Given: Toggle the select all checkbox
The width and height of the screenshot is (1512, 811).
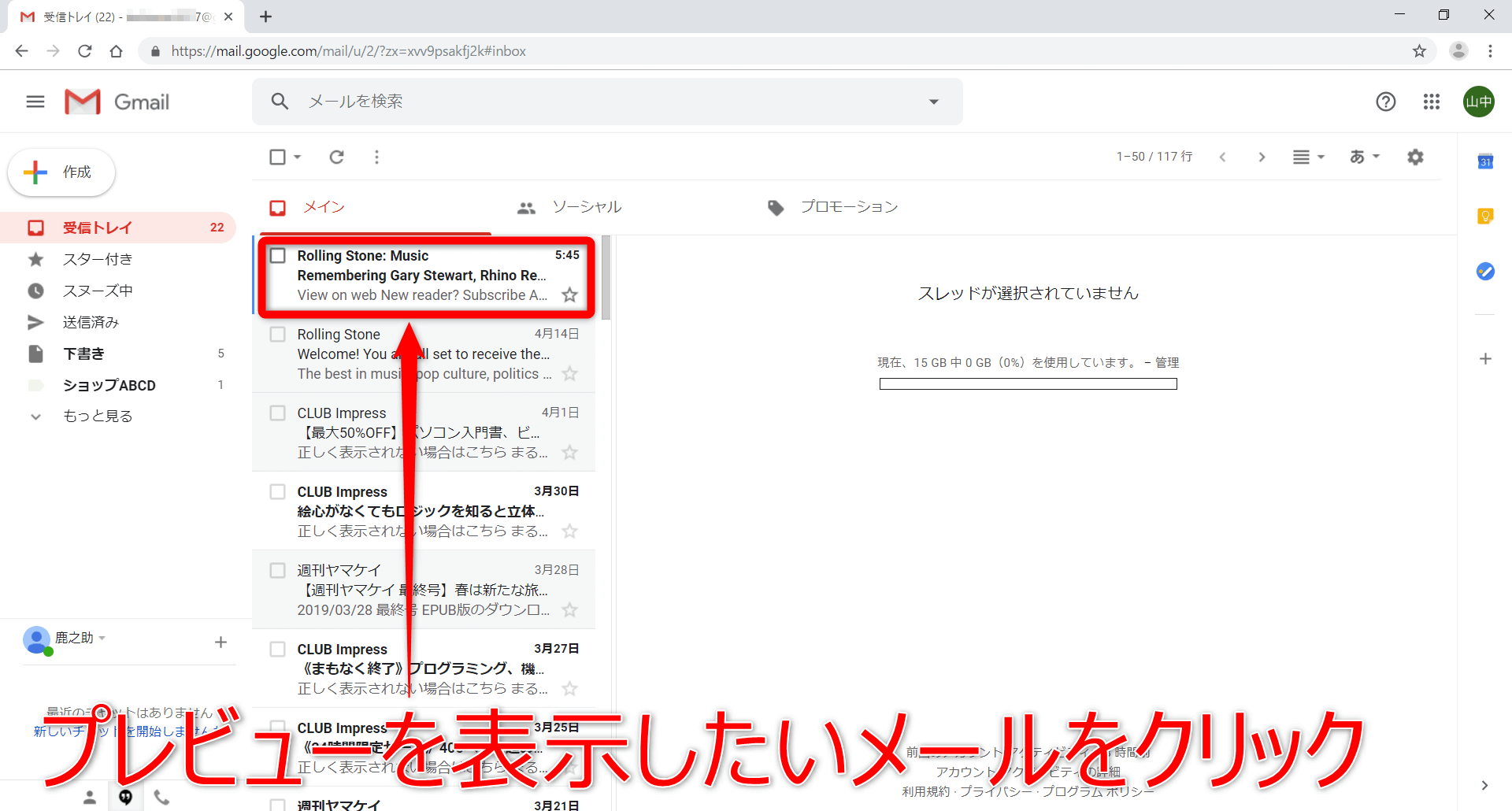Looking at the screenshot, I should click(x=277, y=157).
